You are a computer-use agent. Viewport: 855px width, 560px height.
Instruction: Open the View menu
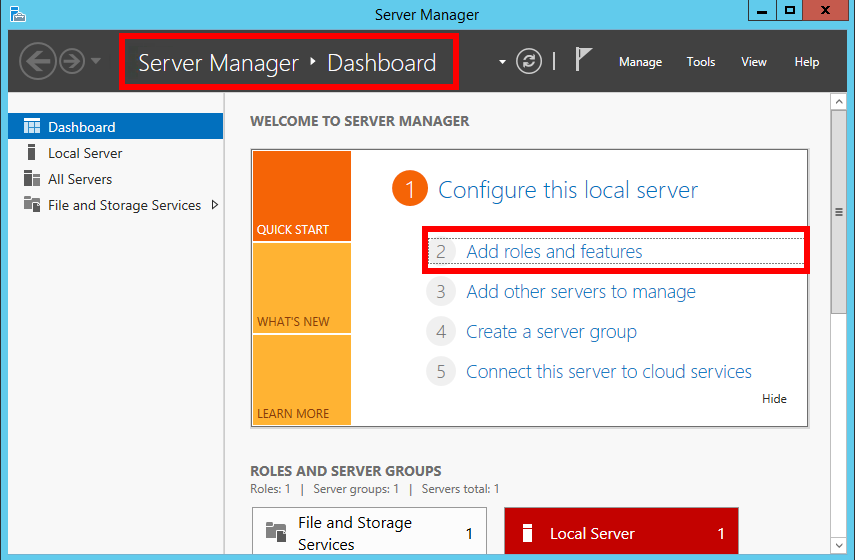753,62
